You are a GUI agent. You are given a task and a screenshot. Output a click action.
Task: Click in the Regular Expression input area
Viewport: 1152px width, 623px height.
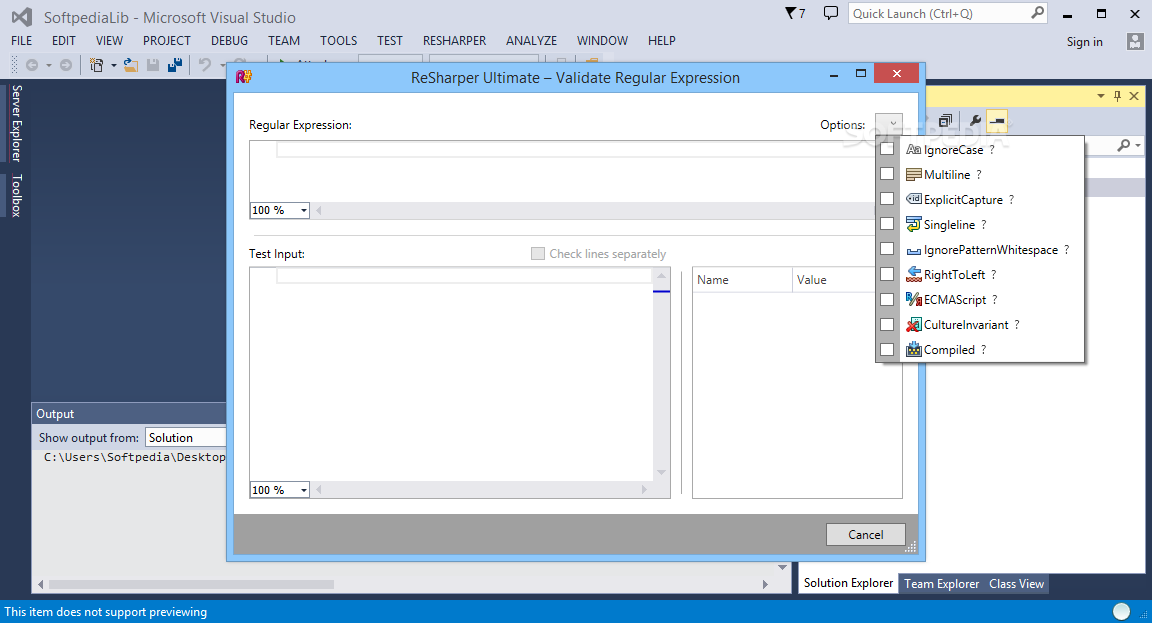coord(562,171)
